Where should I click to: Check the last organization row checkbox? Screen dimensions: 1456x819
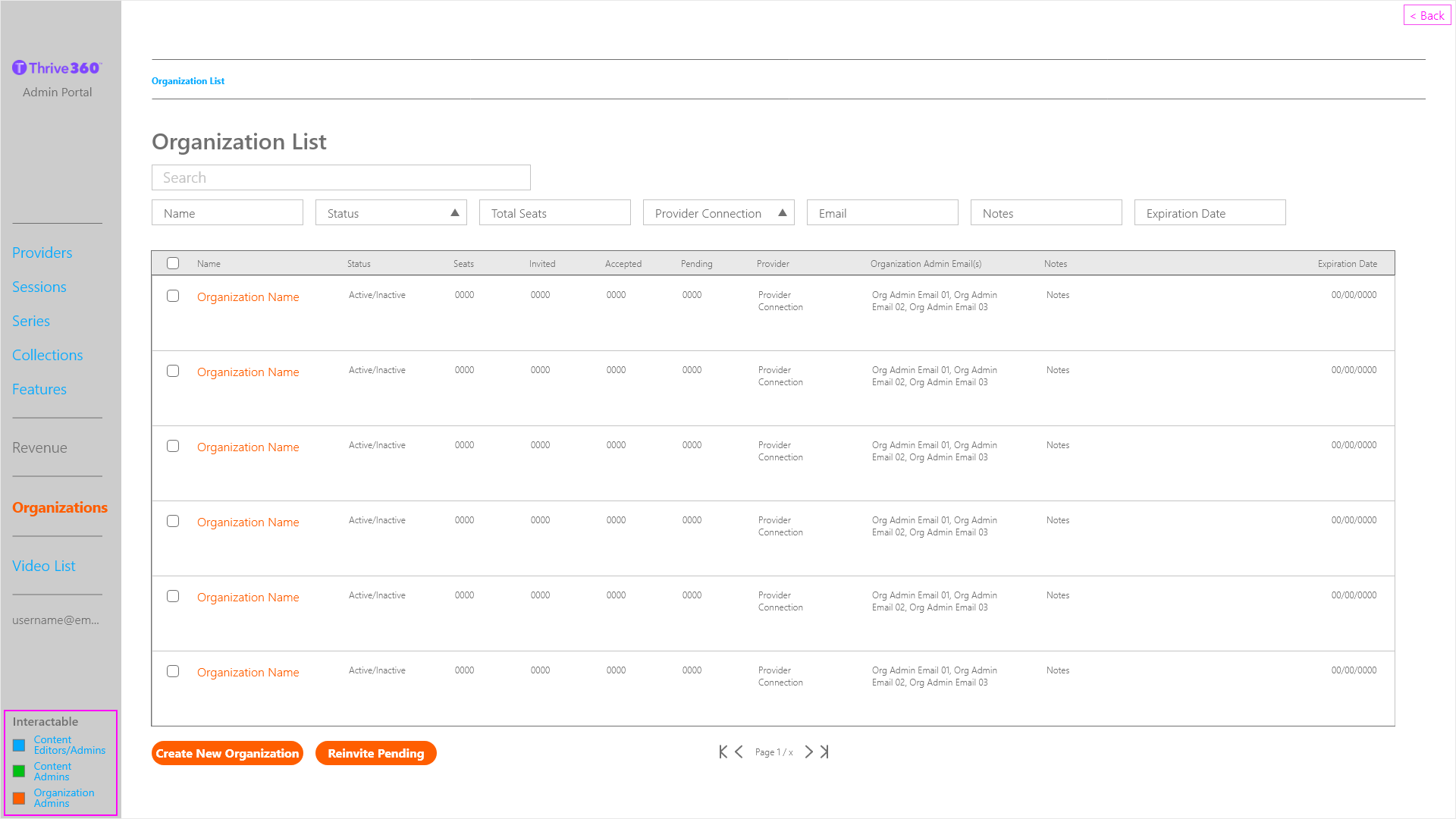(x=173, y=671)
